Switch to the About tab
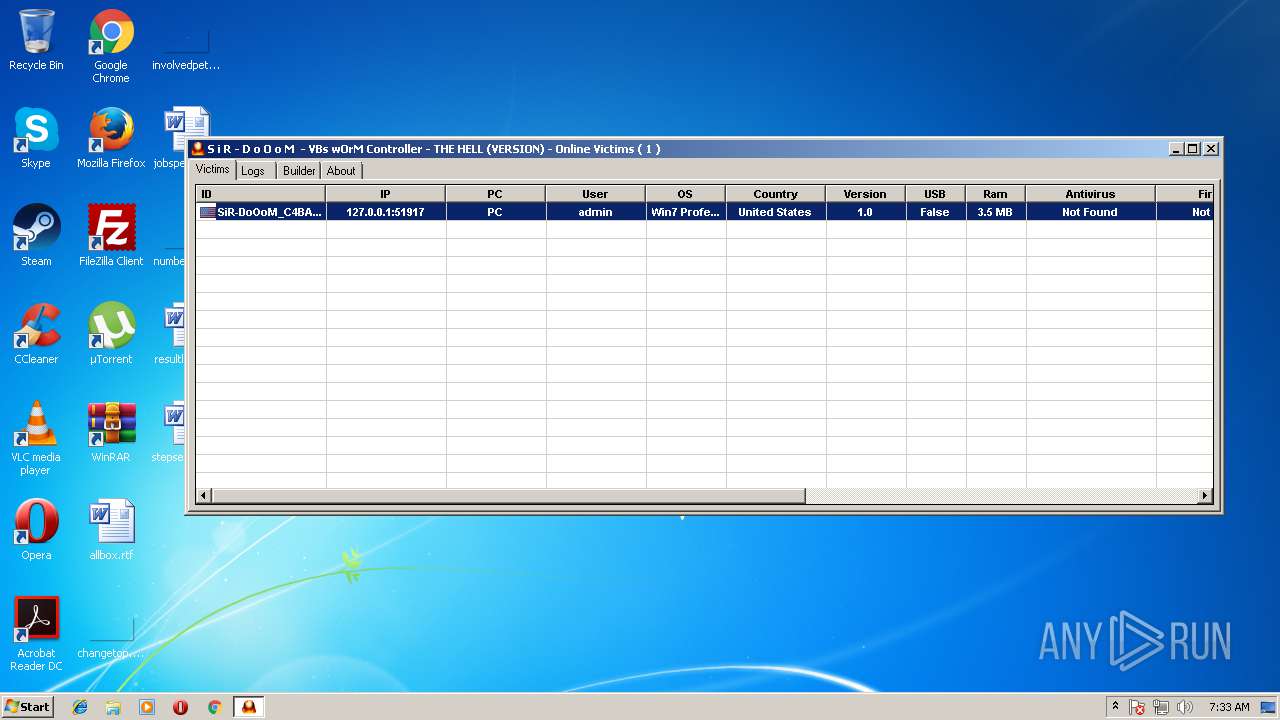 pos(341,171)
